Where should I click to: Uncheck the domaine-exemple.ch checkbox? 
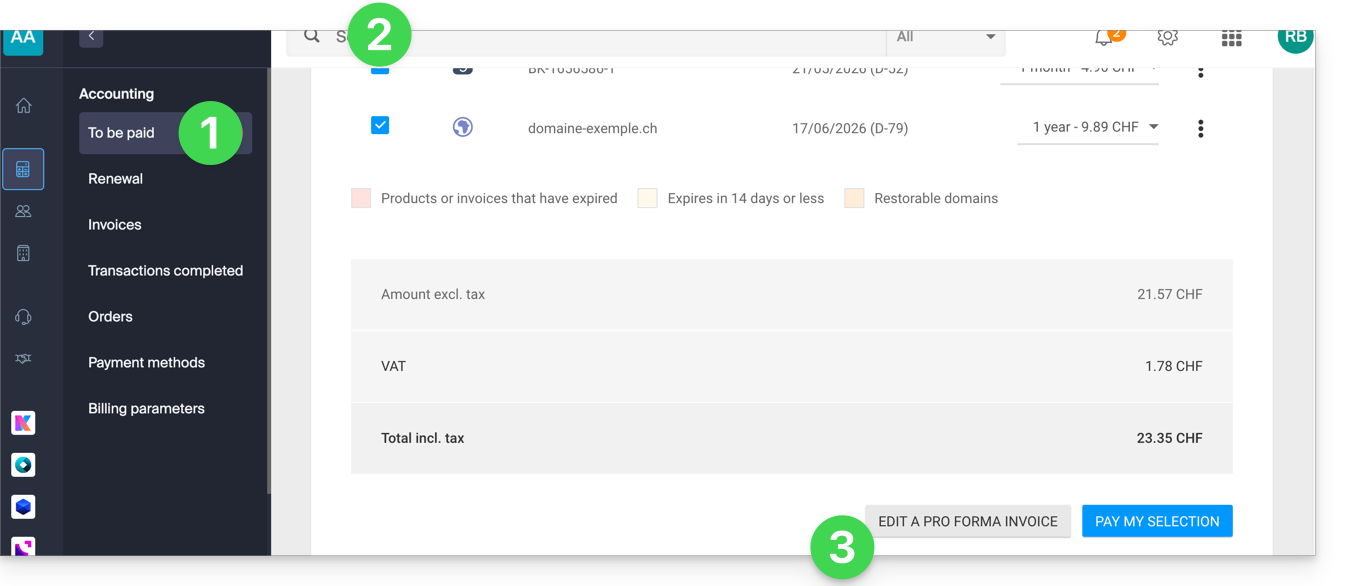point(380,126)
